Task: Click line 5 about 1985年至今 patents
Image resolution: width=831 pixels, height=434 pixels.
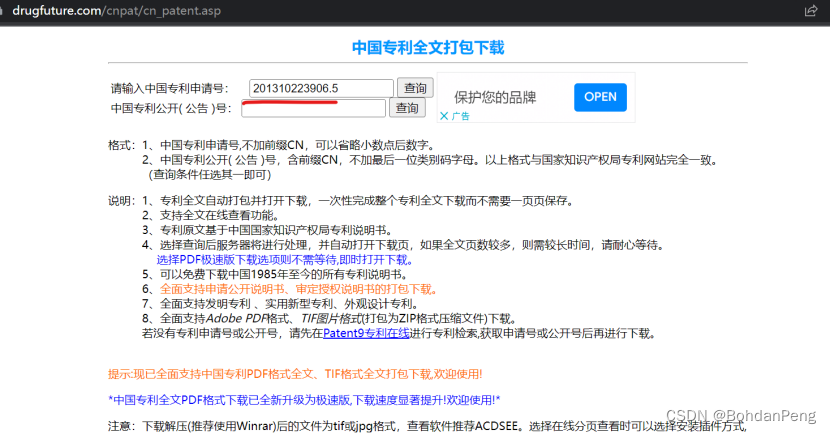Action: (x=276, y=274)
